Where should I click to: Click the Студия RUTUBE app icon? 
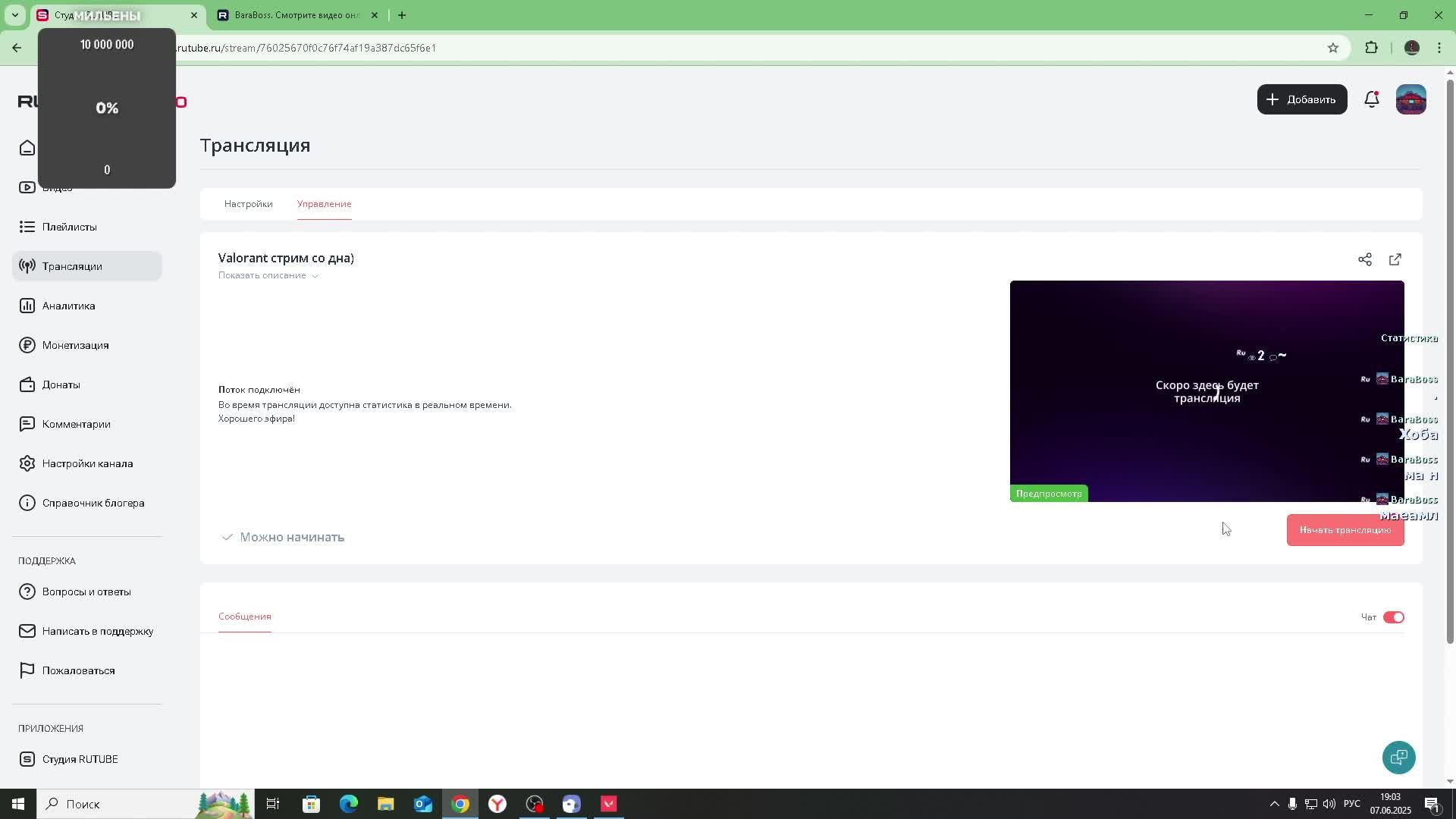point(27,759)
